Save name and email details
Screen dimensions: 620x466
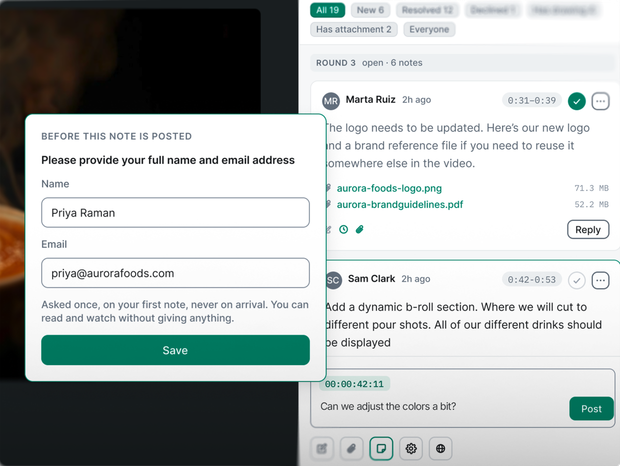pos(175,350)
